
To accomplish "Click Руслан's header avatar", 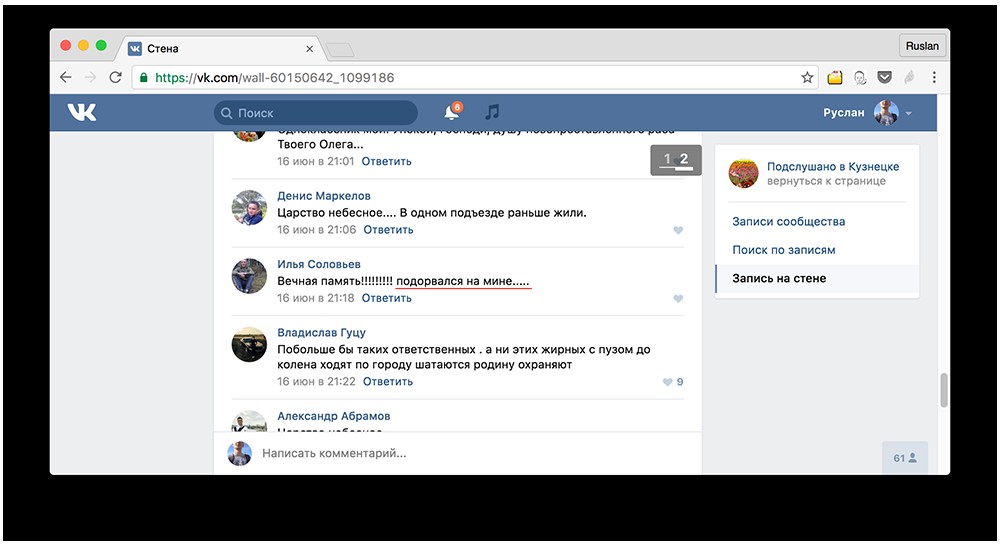I will click(886, 113).
